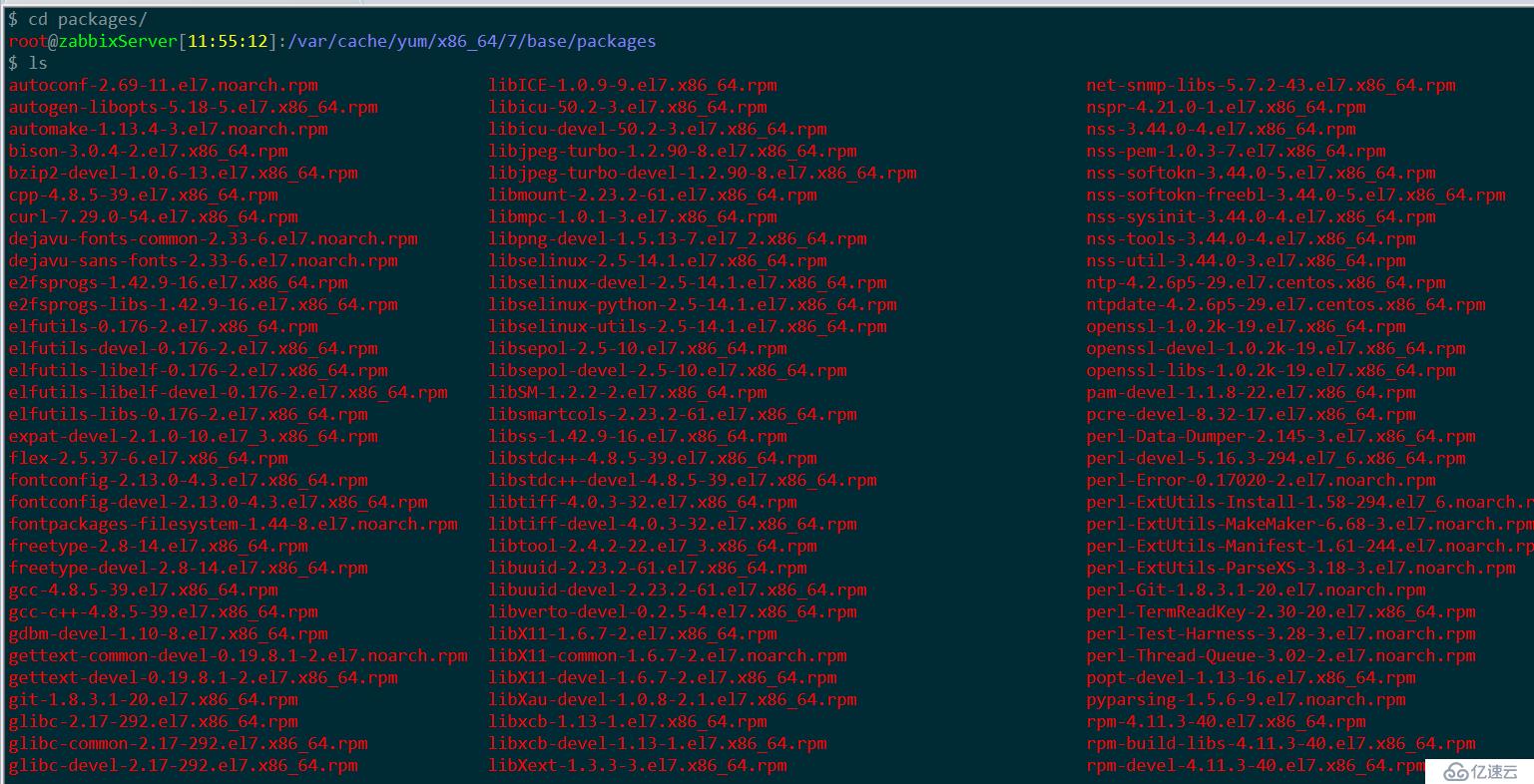Click glibc-common-2.17-292.el7.x86_64.rpm filename
Screen dimensions: 1534x784
click(189, 744)
